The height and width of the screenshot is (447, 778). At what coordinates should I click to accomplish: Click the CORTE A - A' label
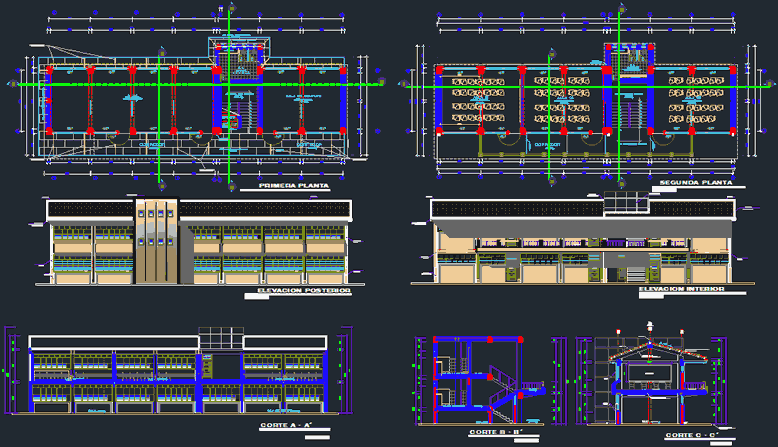click(x=288, y=426)
